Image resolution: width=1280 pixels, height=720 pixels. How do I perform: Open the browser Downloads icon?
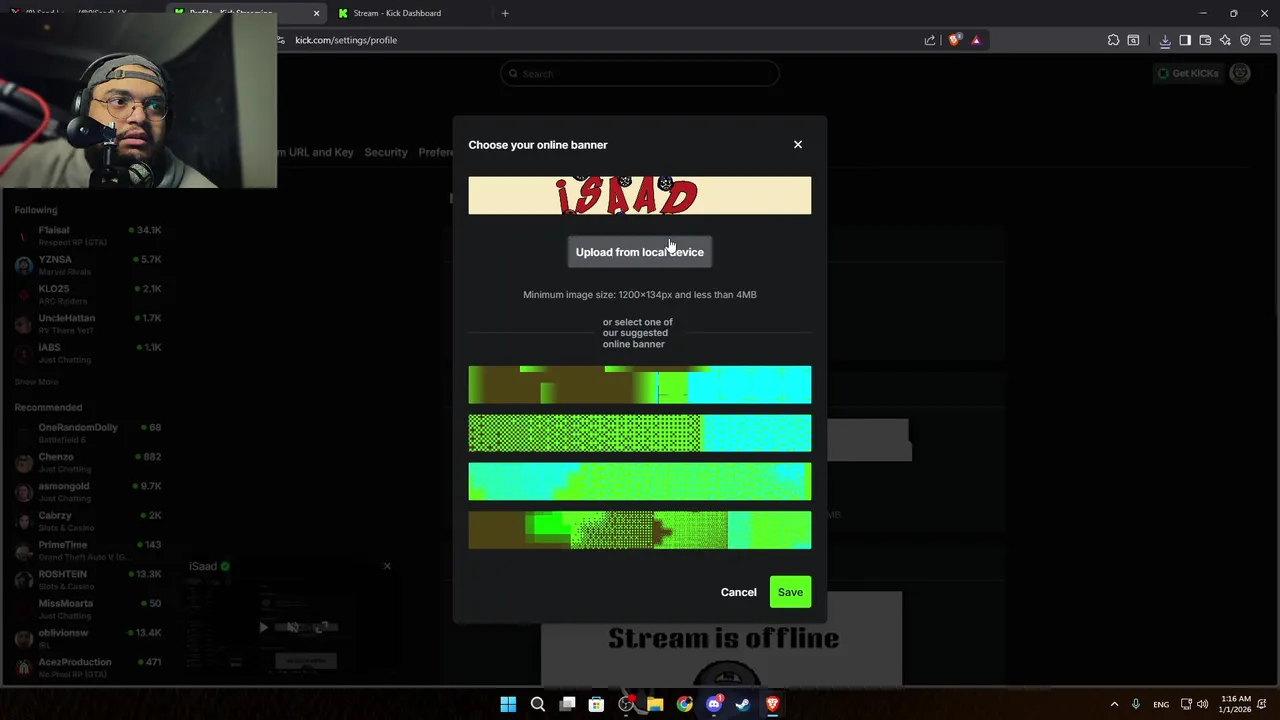click(1165, 40)
